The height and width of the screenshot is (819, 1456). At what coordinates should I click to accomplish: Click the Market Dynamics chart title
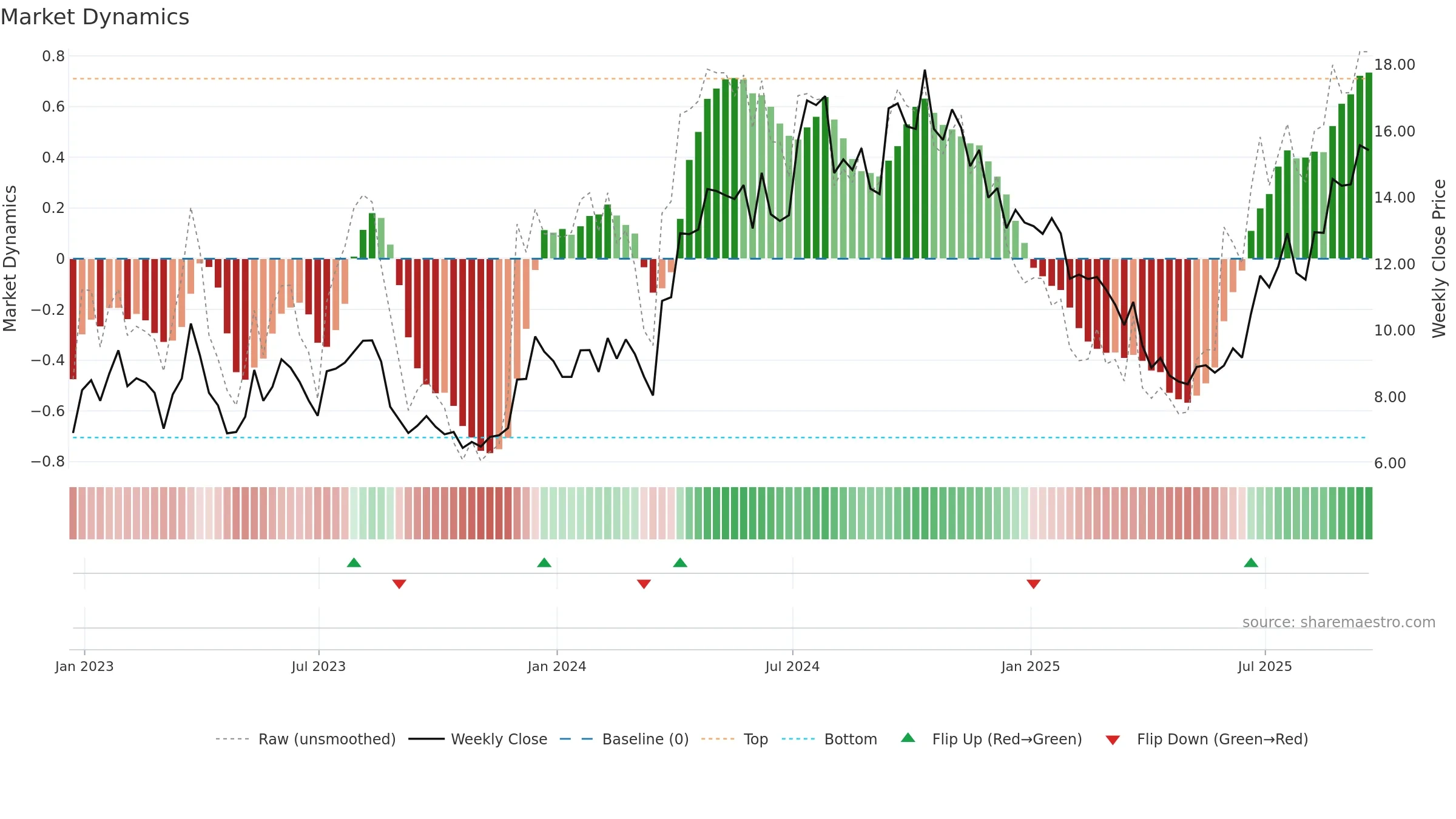click(x=95, y=17)
